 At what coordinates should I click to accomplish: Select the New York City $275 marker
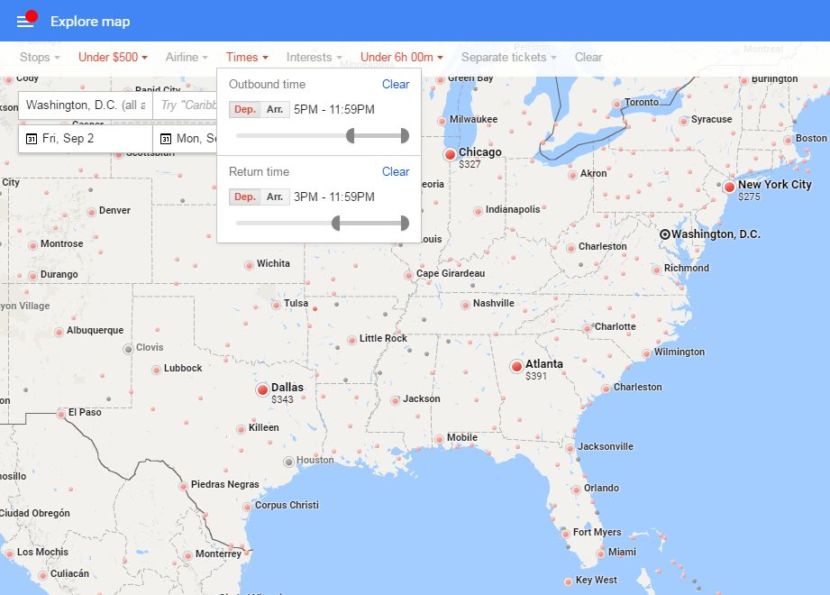click(x=729, y=187)
